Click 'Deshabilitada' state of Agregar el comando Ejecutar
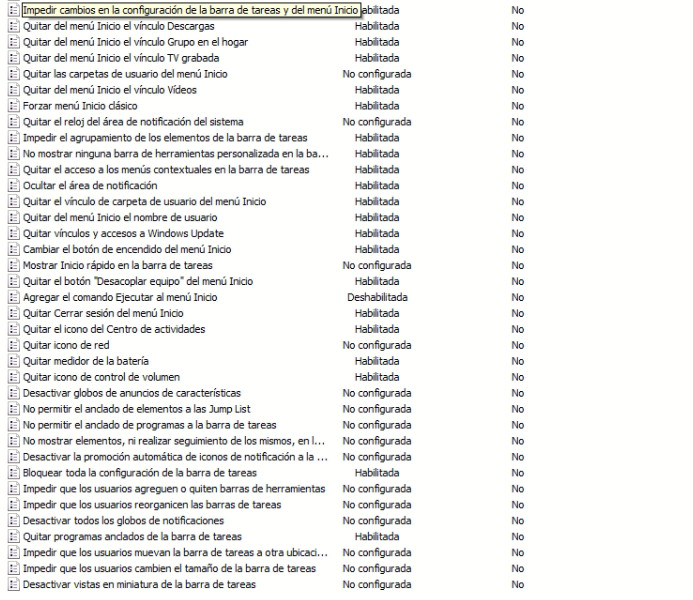Image resolution: width=693 pixels, height=600 pixels. coord(377,297)
